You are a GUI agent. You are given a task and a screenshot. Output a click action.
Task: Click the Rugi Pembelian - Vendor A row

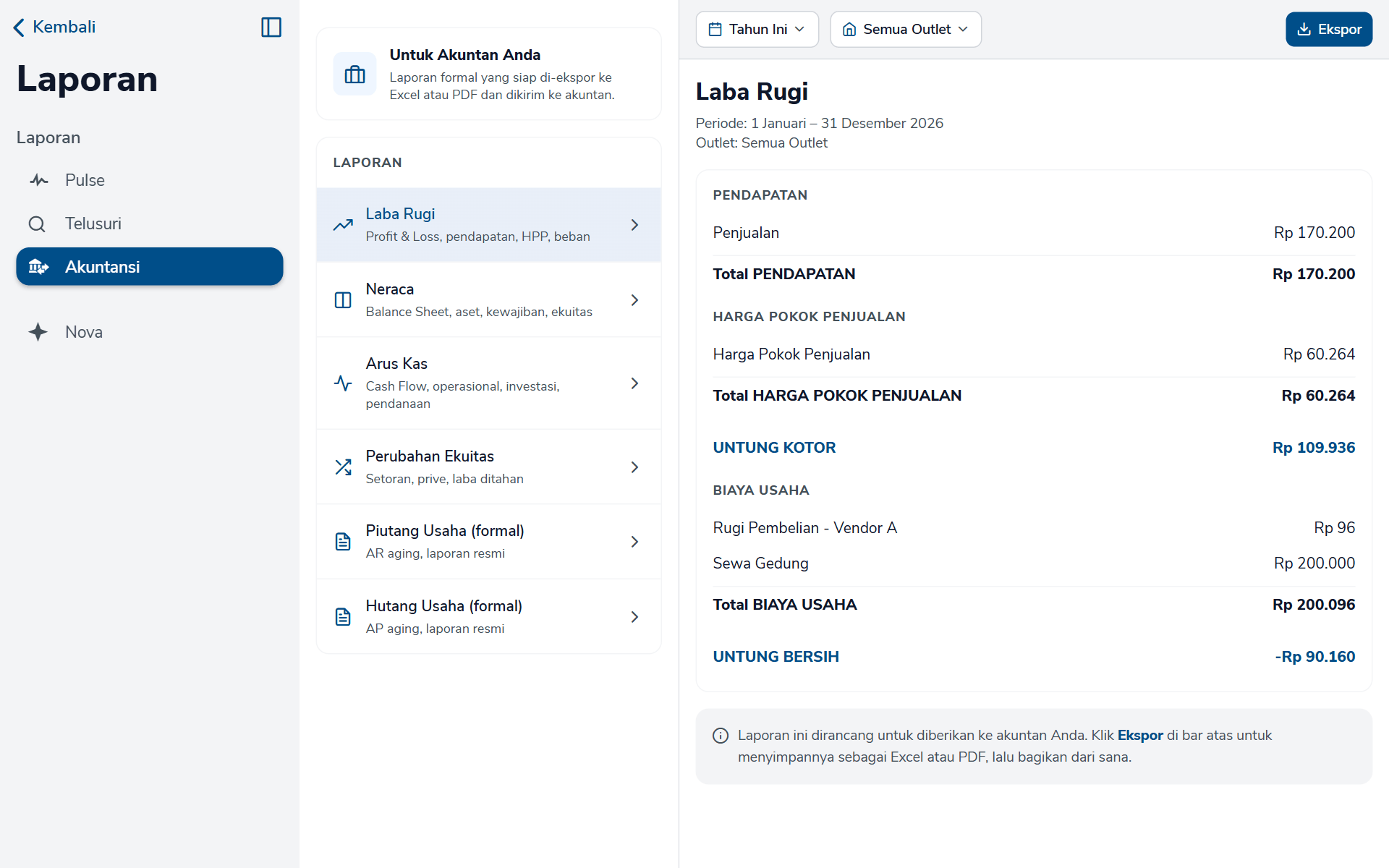point(1034,528)
